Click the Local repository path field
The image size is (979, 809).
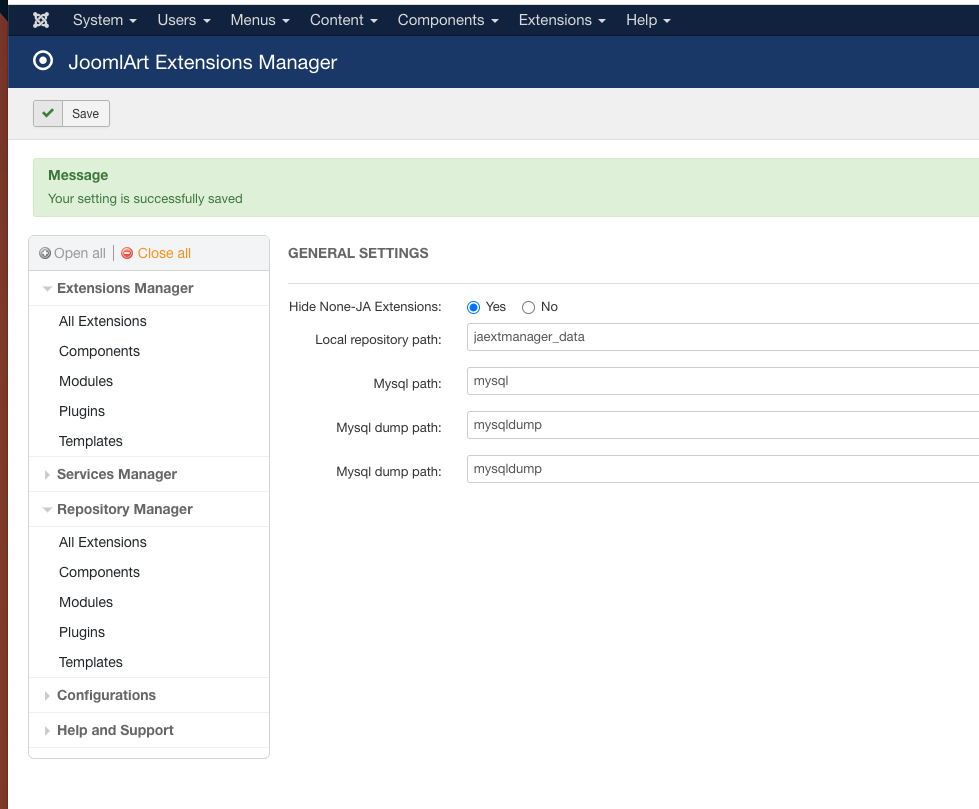pyautogui.click(x=722, y=337)
